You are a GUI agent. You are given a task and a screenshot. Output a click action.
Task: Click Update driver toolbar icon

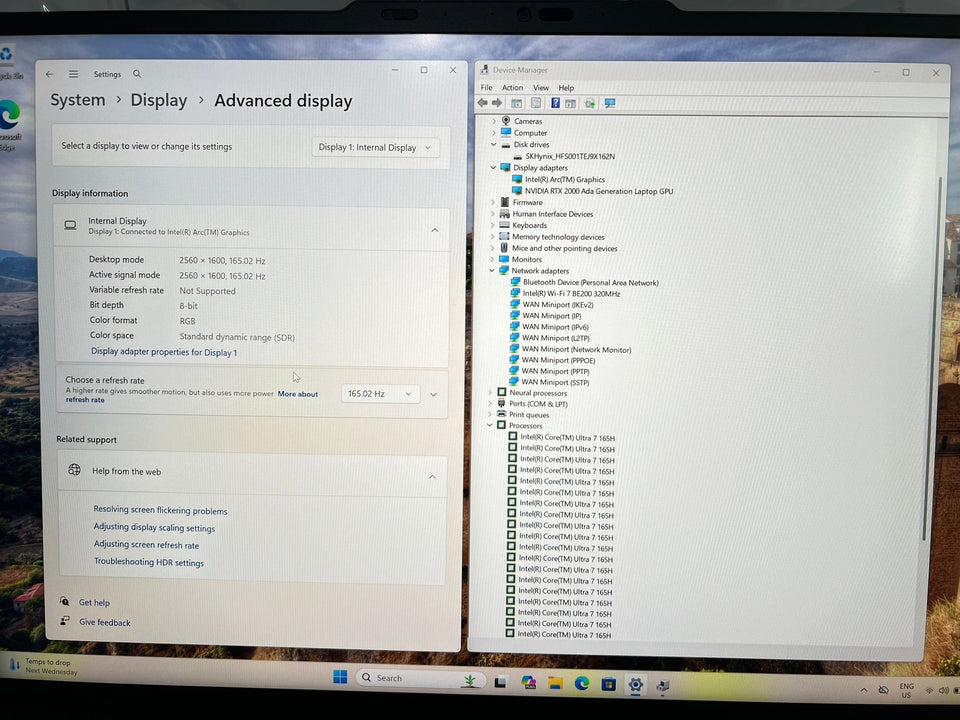pyautogui.click(x=590, y=103)
